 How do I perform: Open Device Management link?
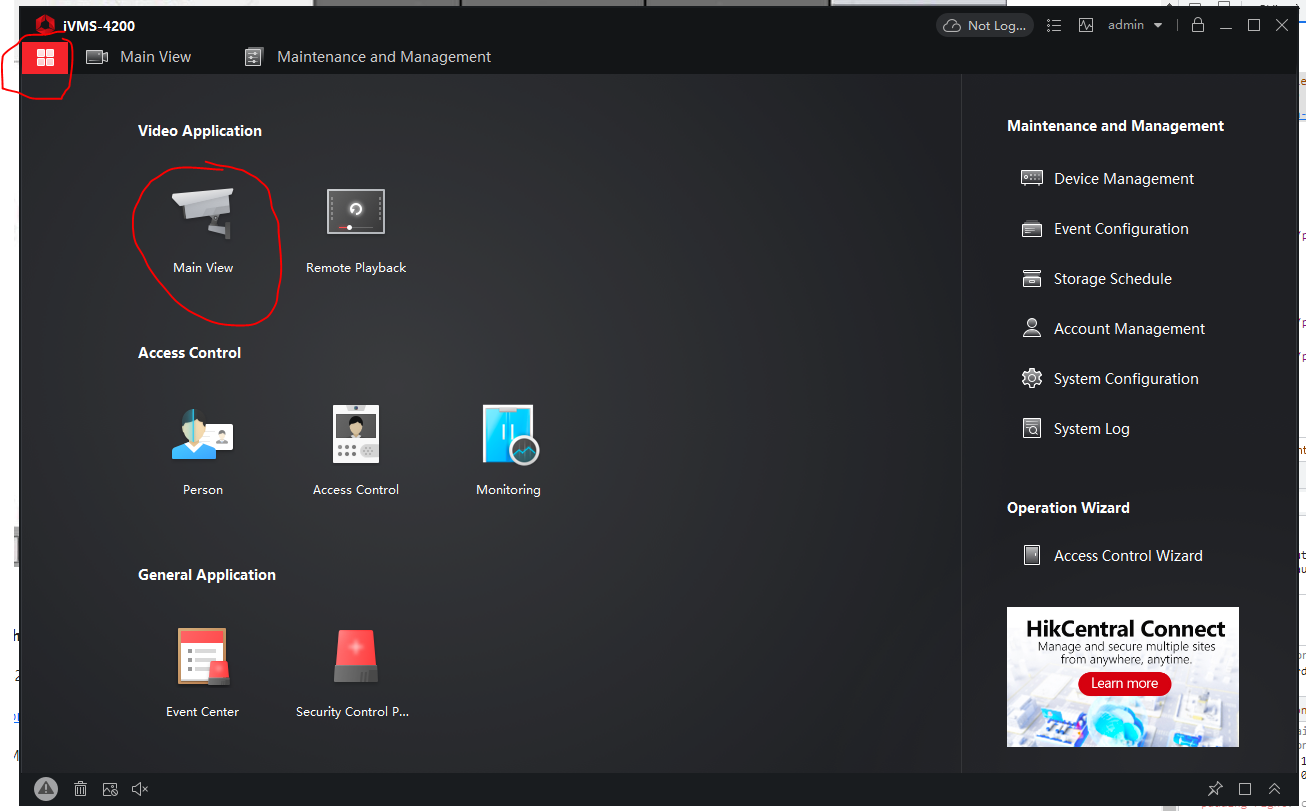[x=1123, y=179]
